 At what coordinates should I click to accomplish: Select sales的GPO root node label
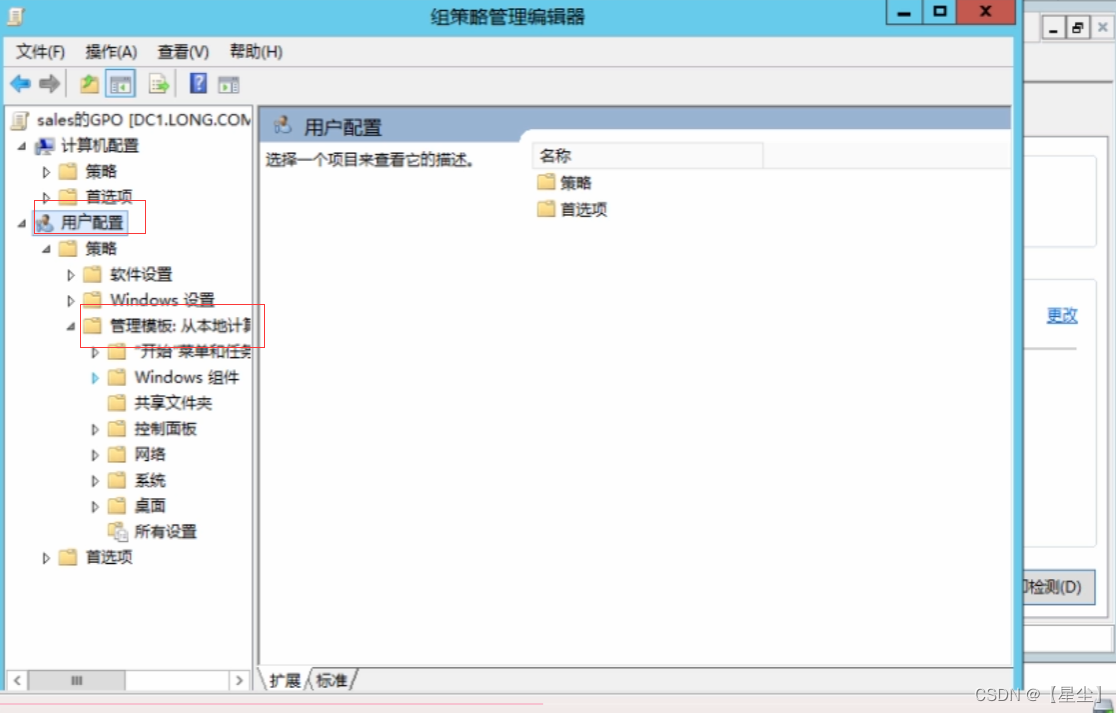coord(144,120)
